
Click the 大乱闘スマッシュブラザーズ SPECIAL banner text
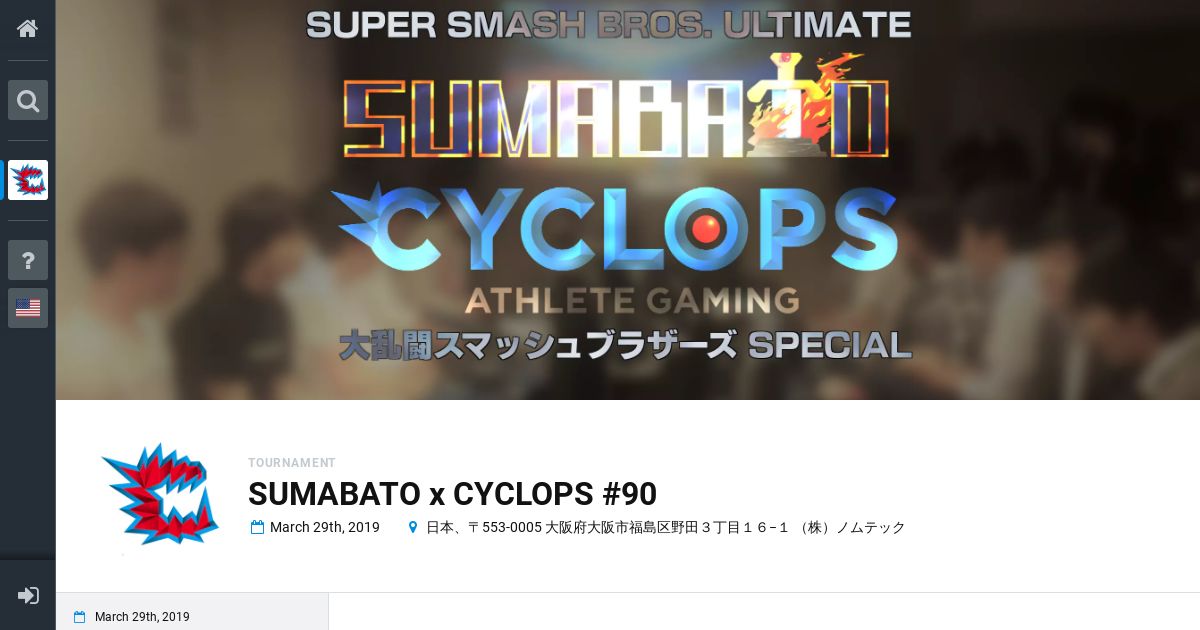point(625,345)
